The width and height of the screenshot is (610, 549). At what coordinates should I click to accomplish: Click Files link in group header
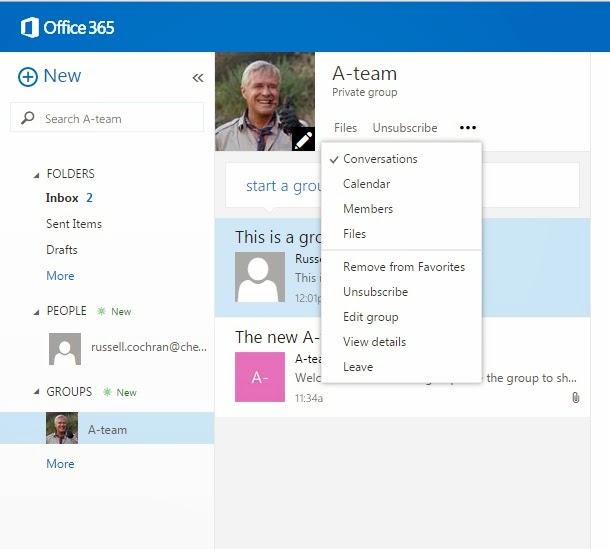345,128
